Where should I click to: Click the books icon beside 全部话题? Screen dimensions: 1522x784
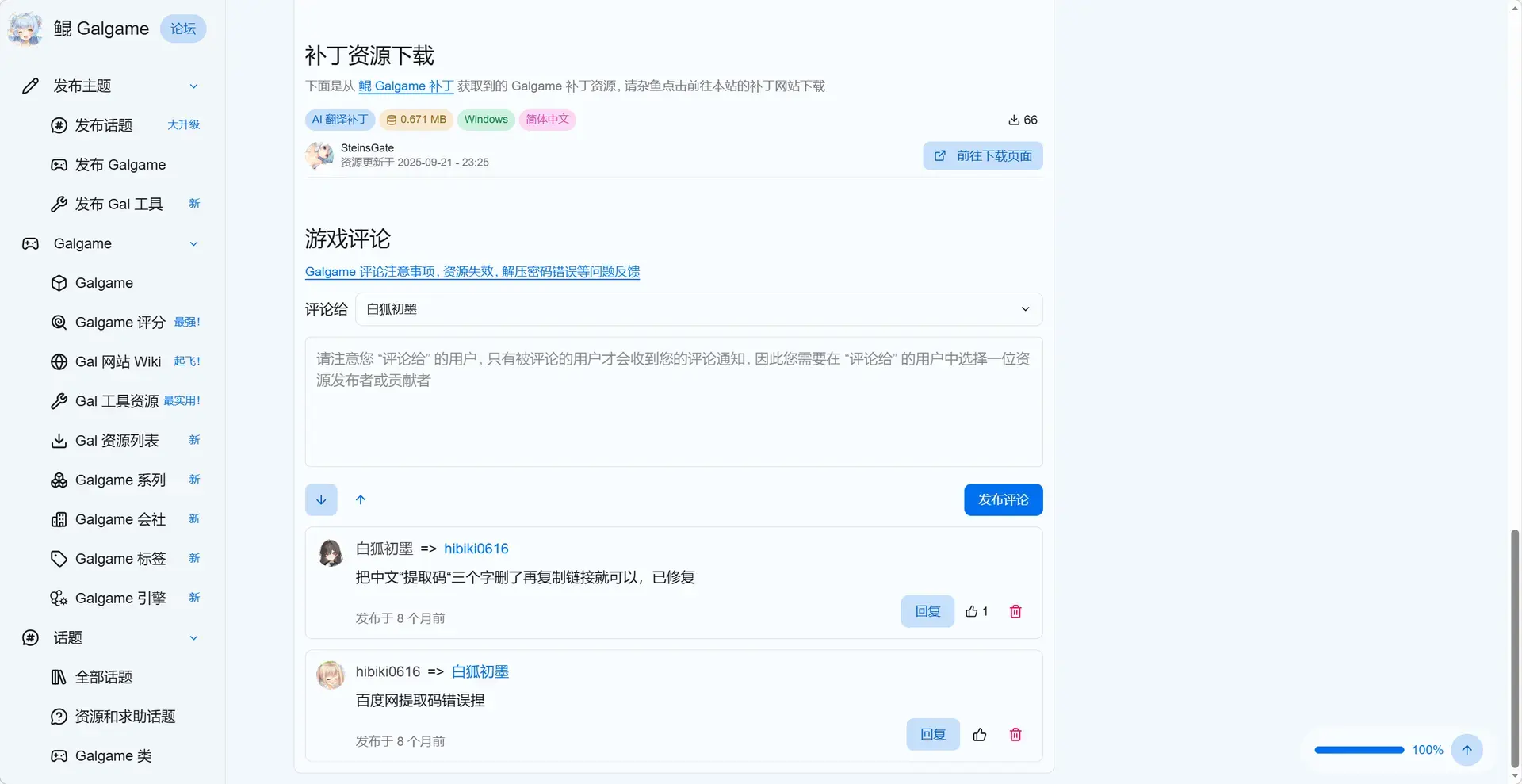pyautogui.click(x=59, y=677)
